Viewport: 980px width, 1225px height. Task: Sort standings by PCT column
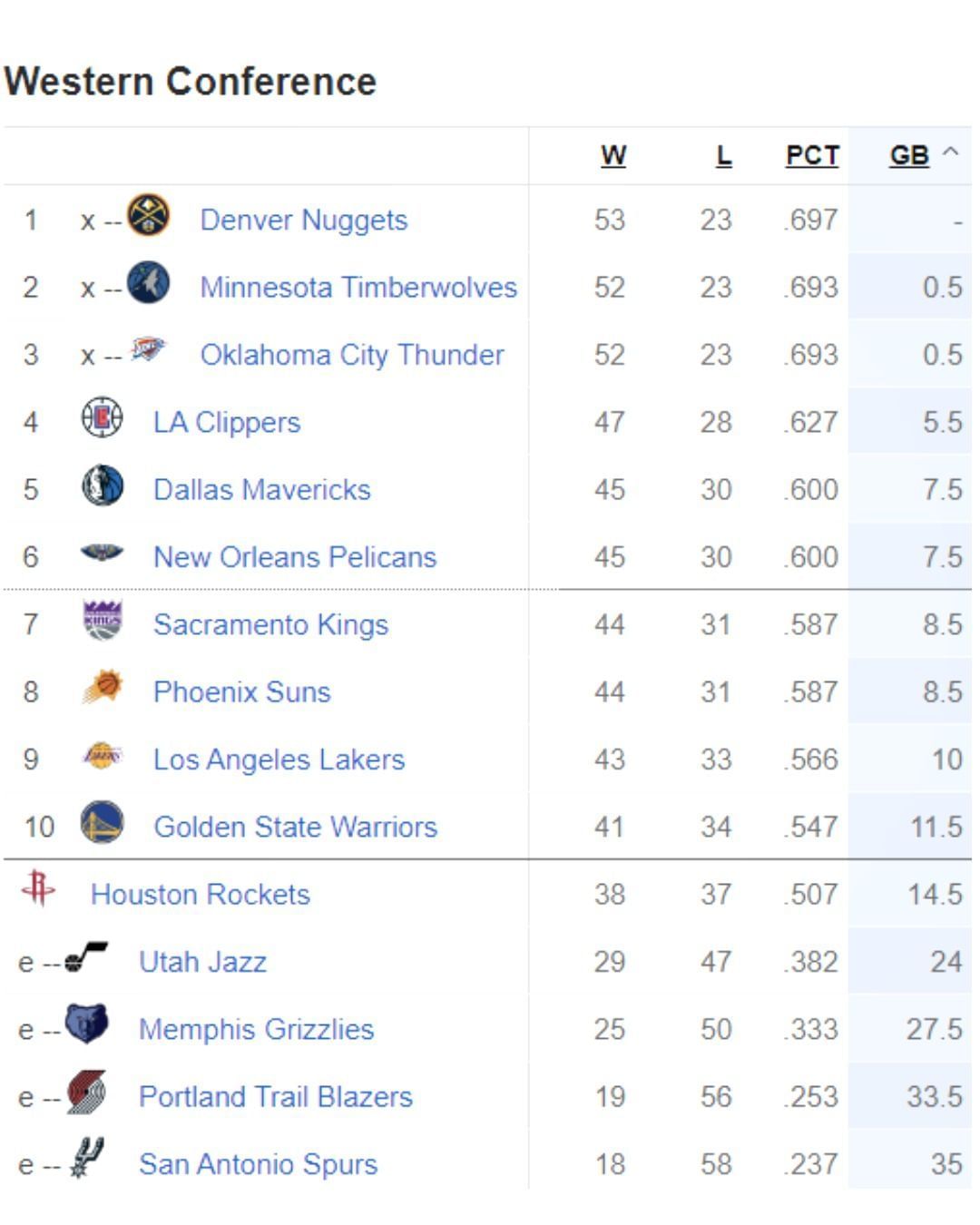point(812,156)
